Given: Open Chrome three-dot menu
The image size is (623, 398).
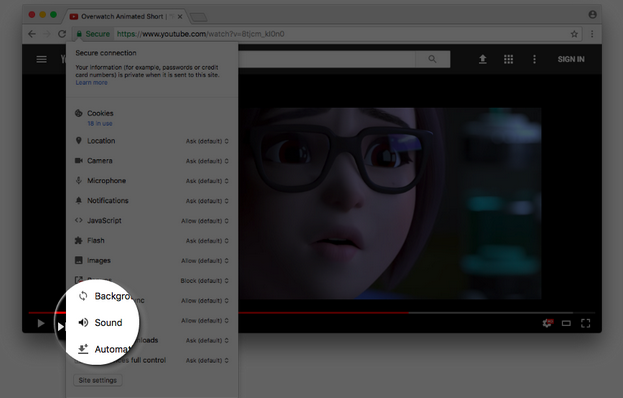Looking at the screenshot, I should point(592,34).
